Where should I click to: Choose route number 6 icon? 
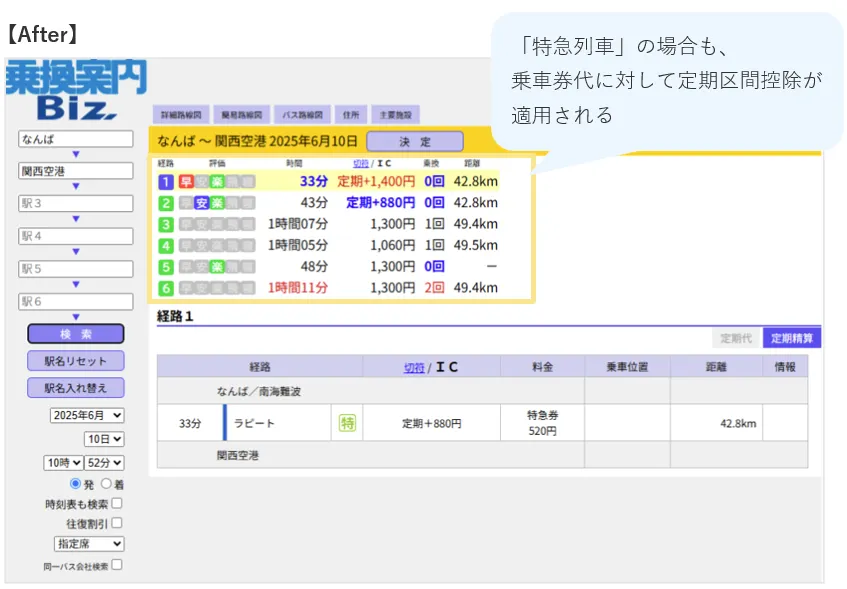166,288
